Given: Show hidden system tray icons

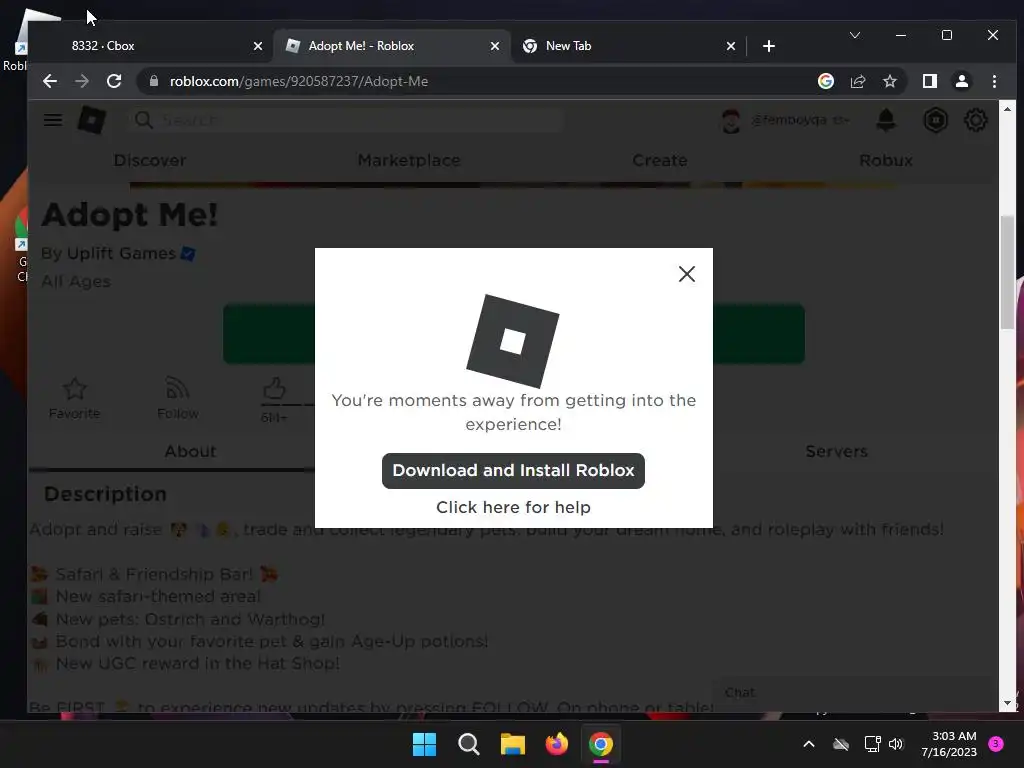Looking at the screenshot, I should [808, 744].
